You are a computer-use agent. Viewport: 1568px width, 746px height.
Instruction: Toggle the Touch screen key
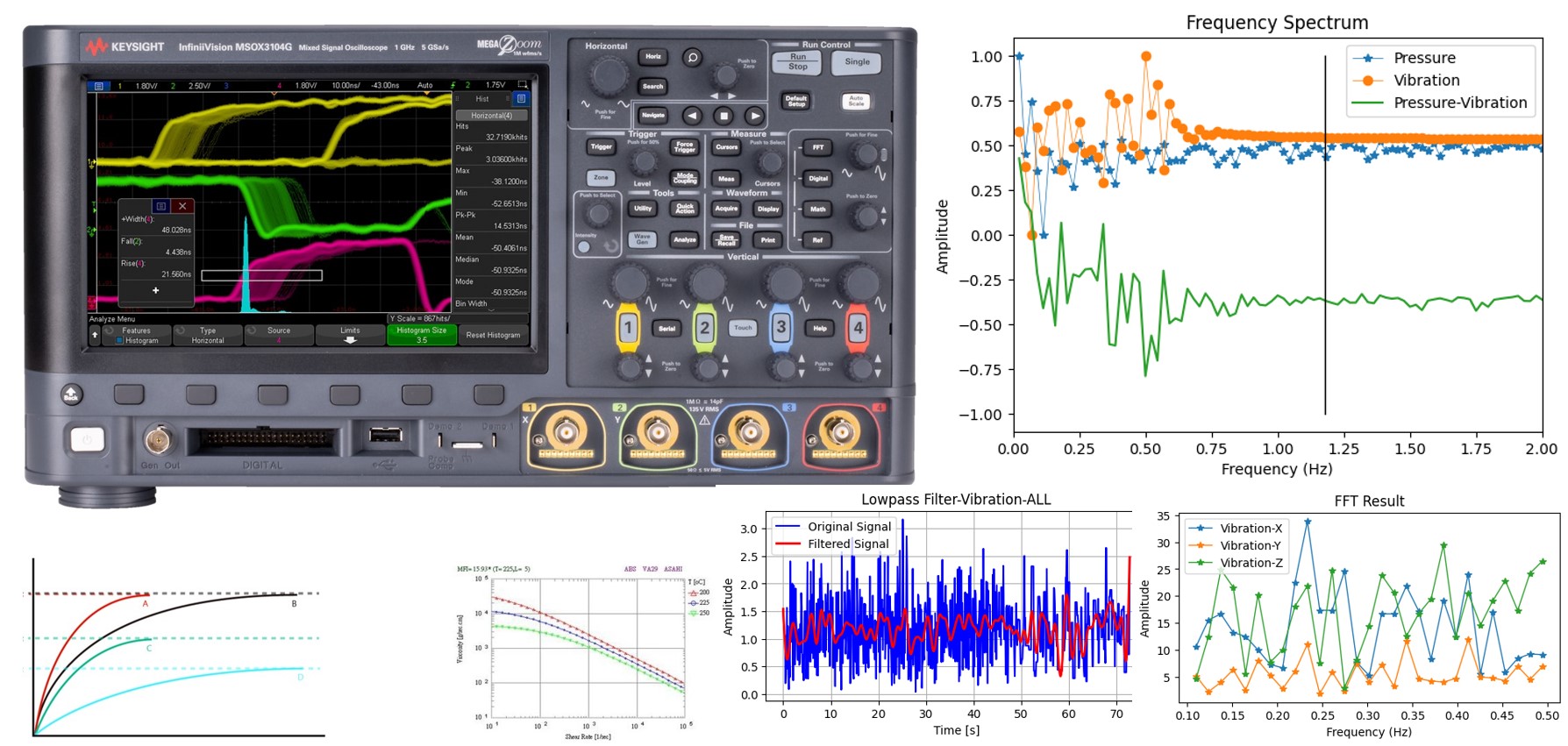(x=743, y=328)
